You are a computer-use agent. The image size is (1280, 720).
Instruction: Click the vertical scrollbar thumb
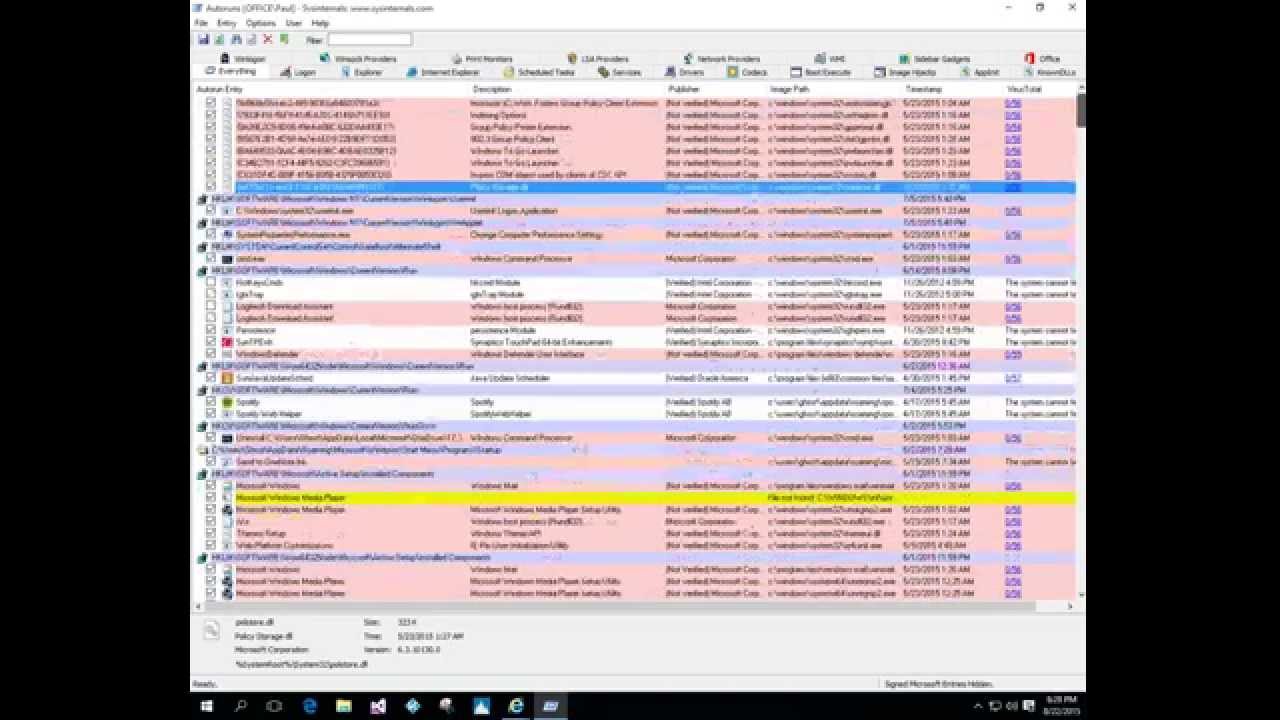coord(1081,111)
